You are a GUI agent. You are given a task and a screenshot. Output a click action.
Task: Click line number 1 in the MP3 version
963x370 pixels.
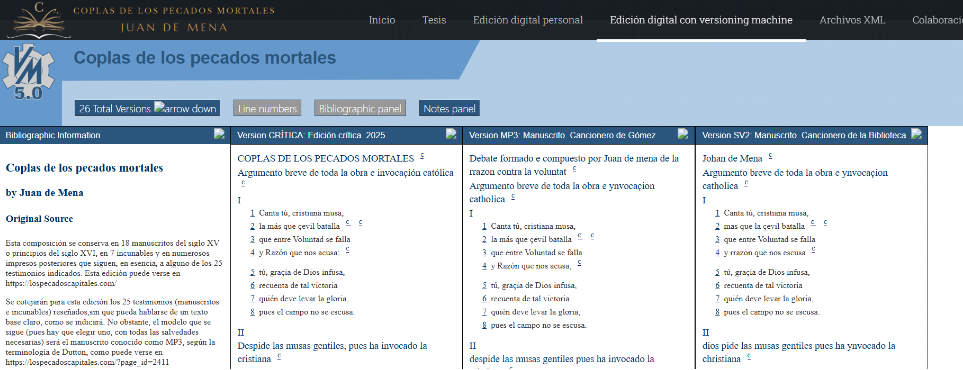click(485, 226)
